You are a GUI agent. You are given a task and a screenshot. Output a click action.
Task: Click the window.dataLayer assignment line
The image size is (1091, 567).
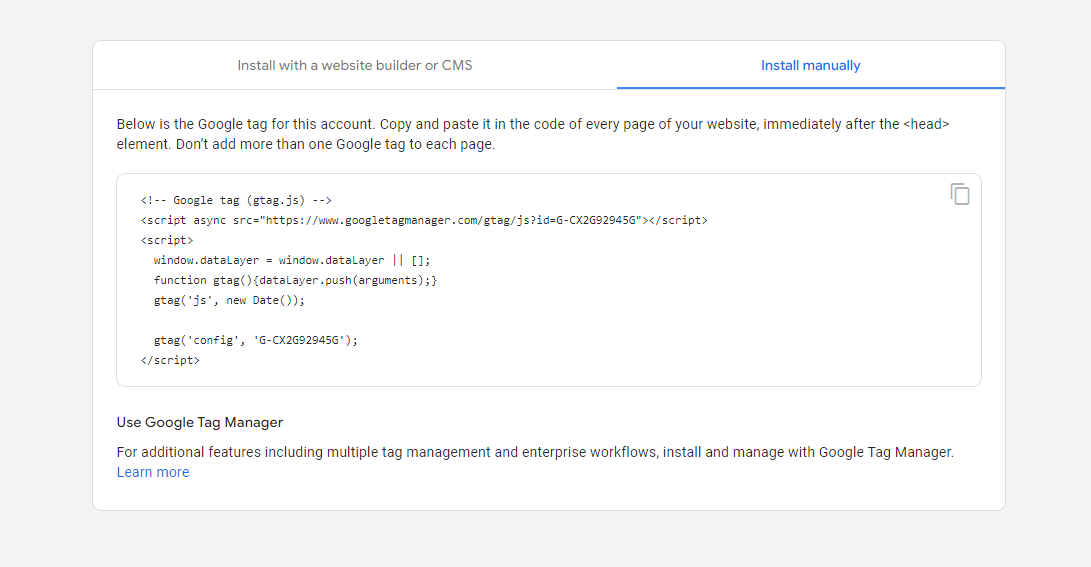click(x=291, y=260)
